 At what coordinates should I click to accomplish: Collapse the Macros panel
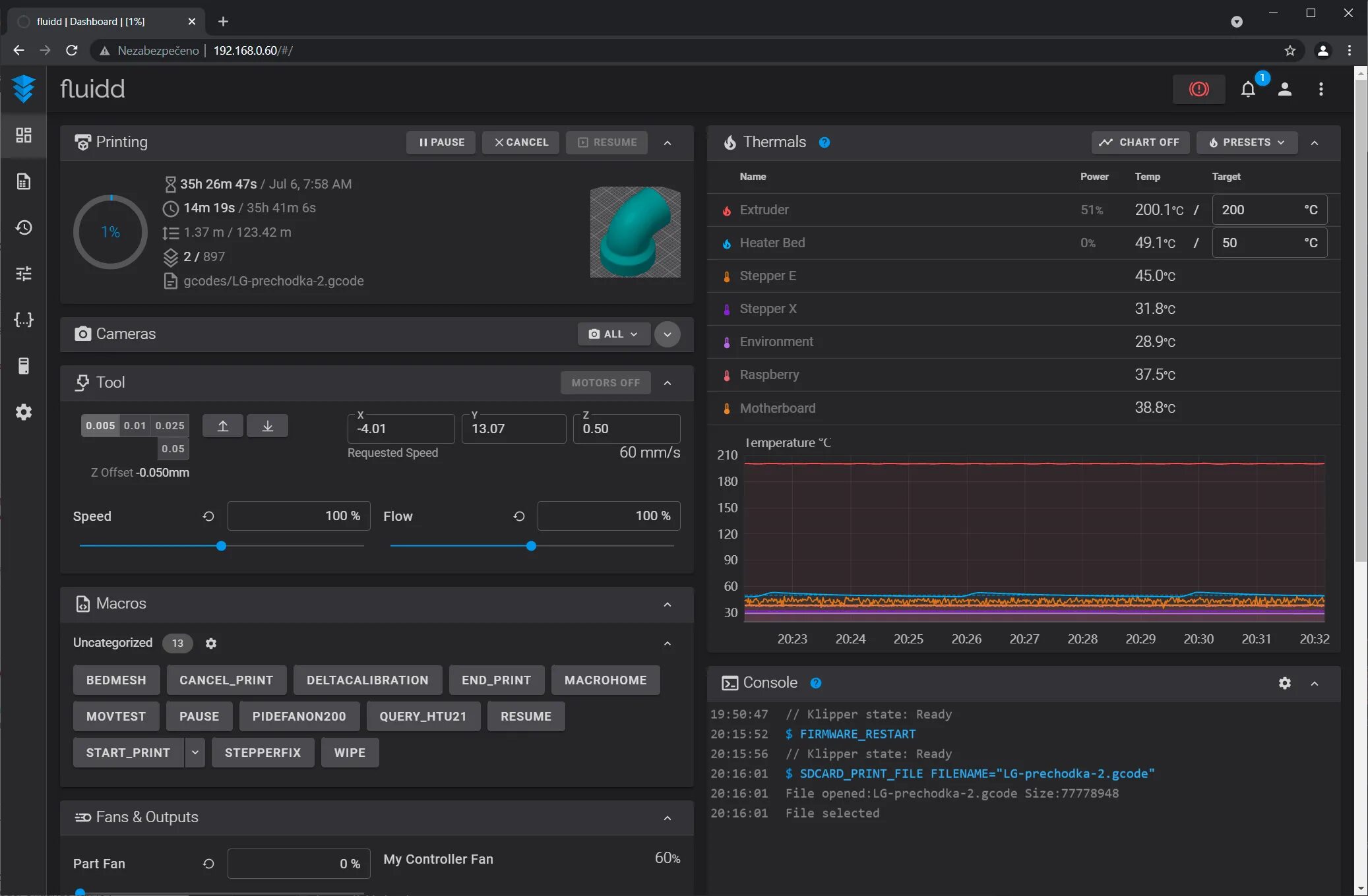pyautogui.click(x=668, y=604)
